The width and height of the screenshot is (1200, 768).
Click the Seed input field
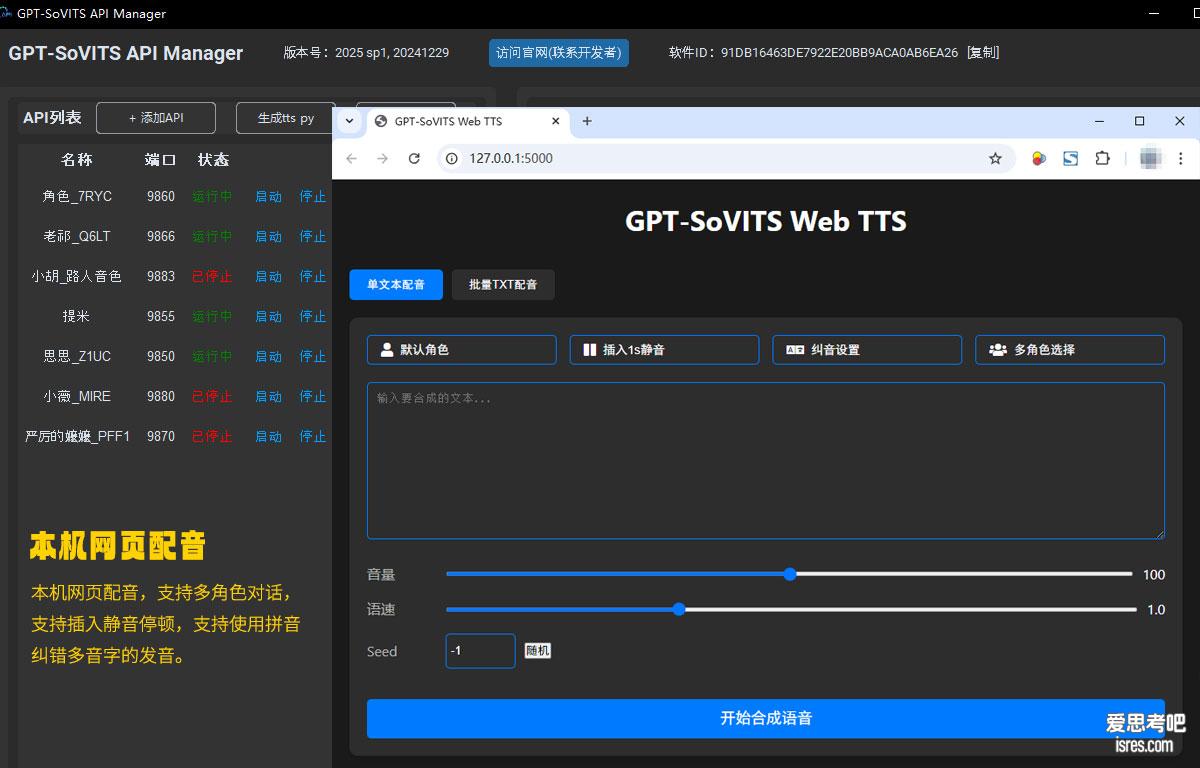click(x=481, y=651)
